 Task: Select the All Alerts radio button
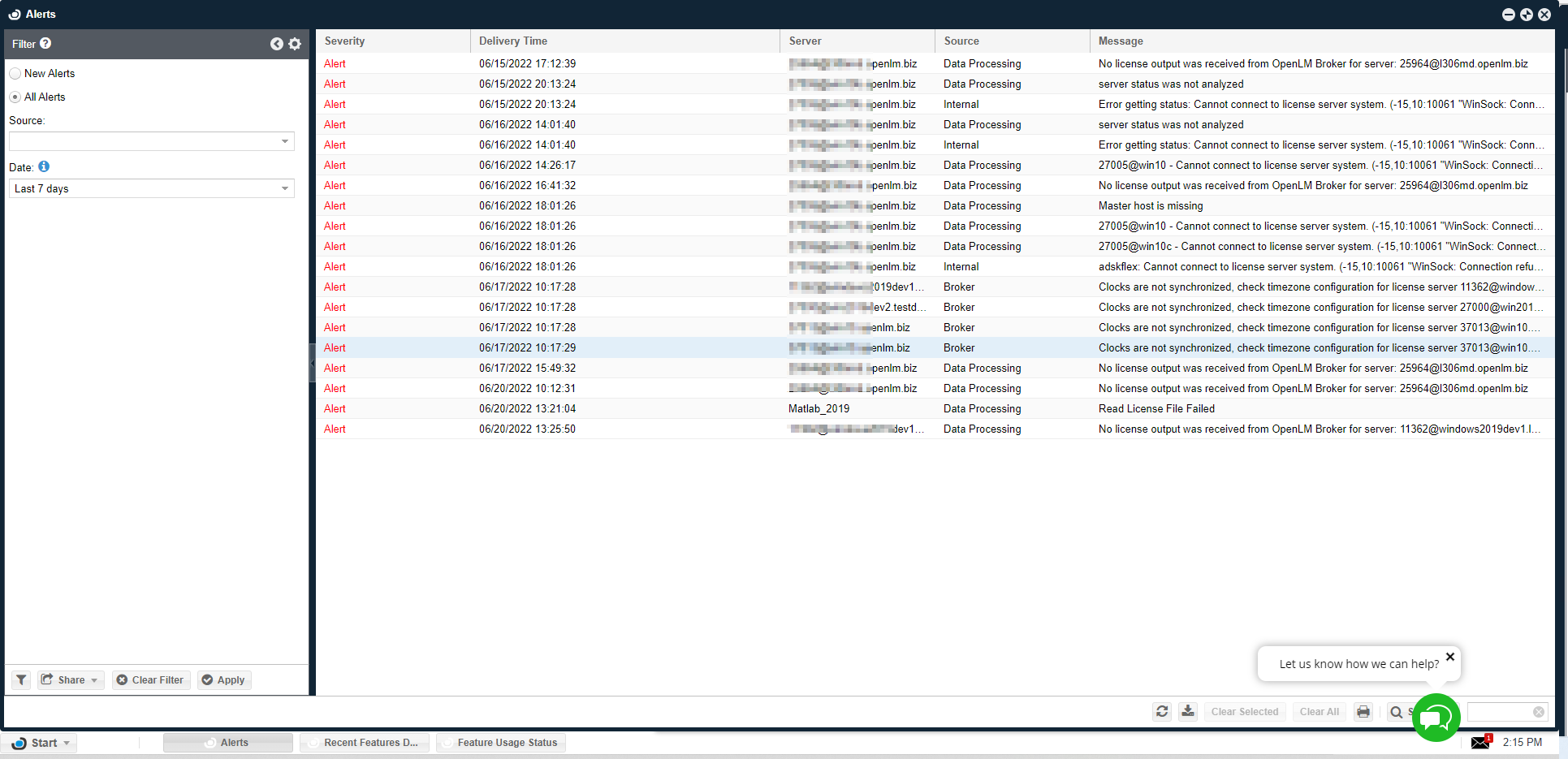coord(15,97)
